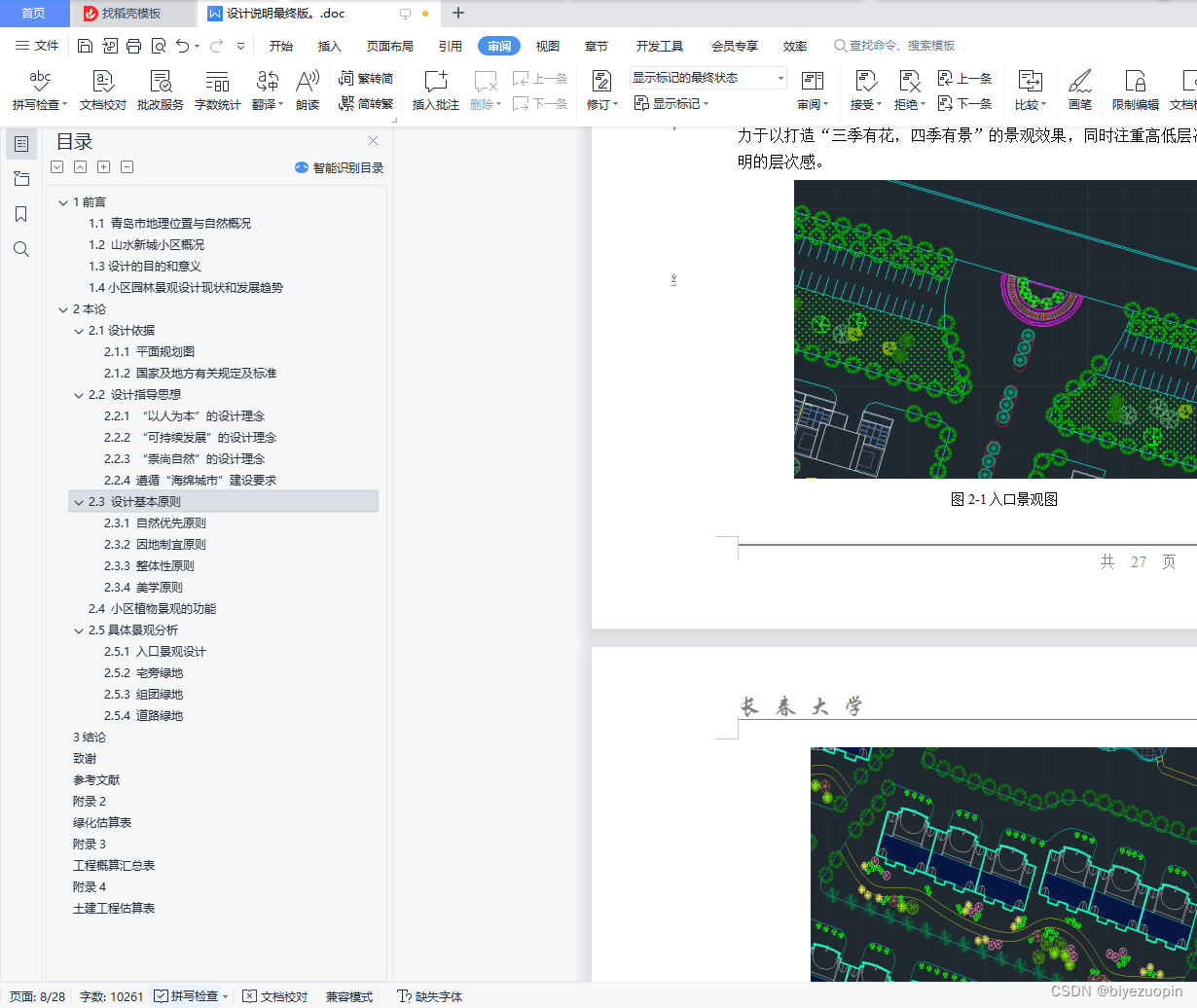Open the outline (目录) panel sidebar icon

click(x=21, y=144)
